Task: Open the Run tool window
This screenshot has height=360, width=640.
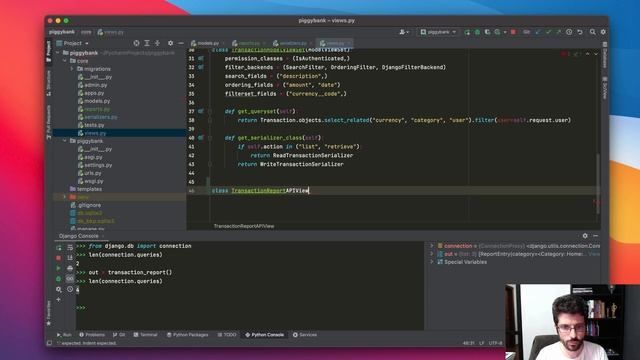Action: pos(64,335)
